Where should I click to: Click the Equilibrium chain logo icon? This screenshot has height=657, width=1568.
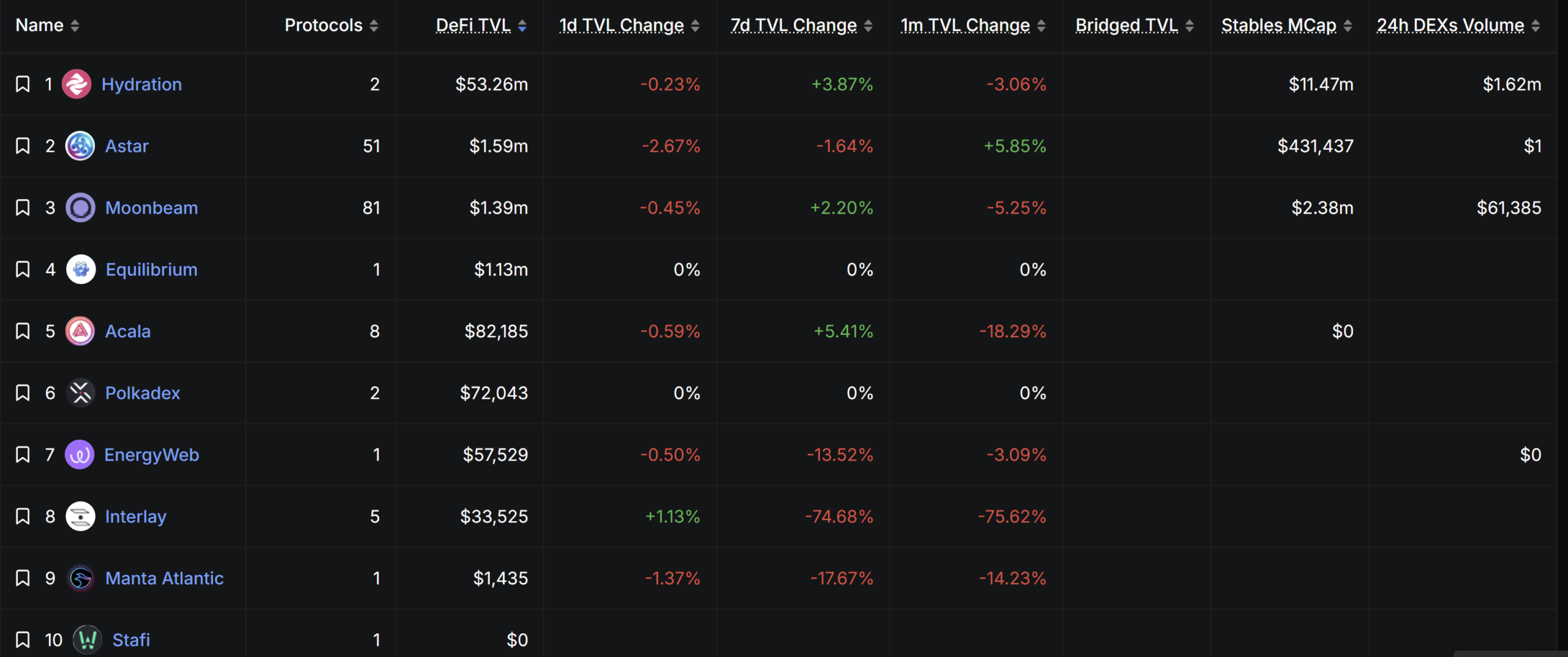[x=80, y=269]
